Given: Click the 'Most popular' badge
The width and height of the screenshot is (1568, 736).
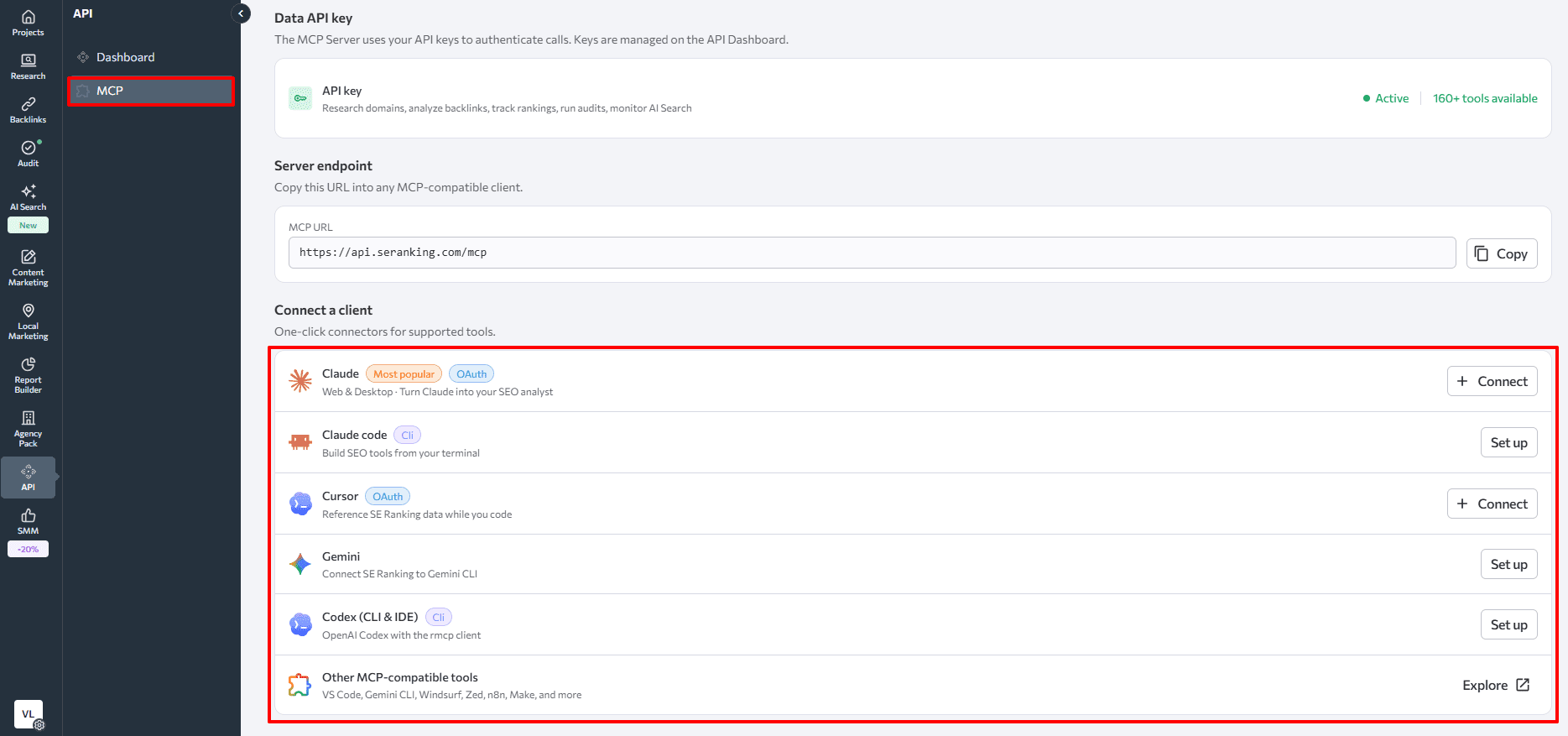Looking at the screenshot, I should pos(404,373).
